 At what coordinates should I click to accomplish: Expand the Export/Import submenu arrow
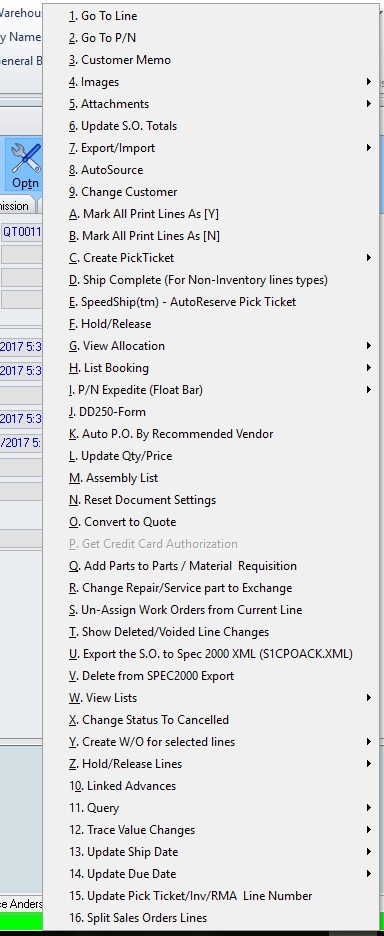(368, 147)
